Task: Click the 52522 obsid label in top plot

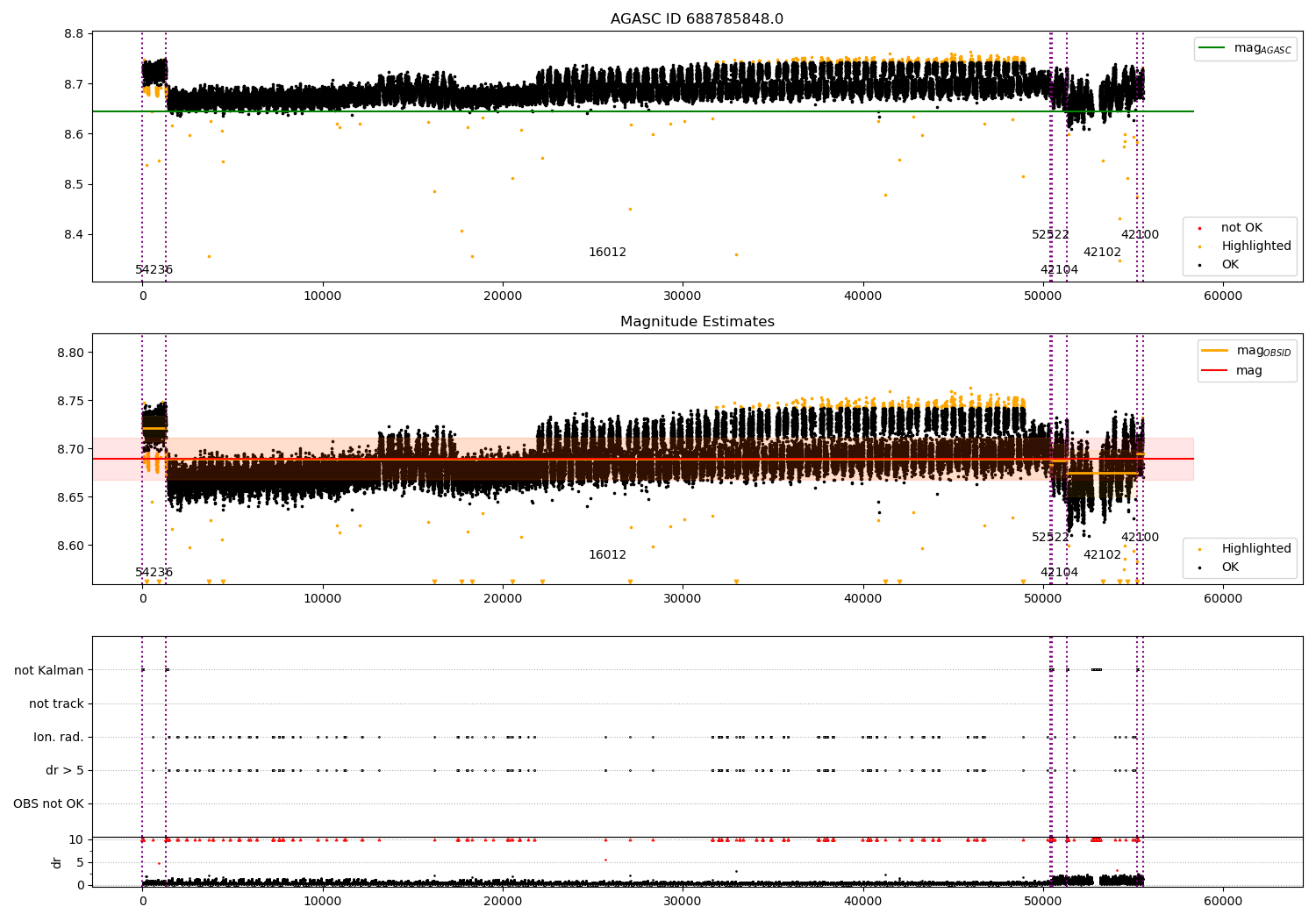Action: [1050, 235]
